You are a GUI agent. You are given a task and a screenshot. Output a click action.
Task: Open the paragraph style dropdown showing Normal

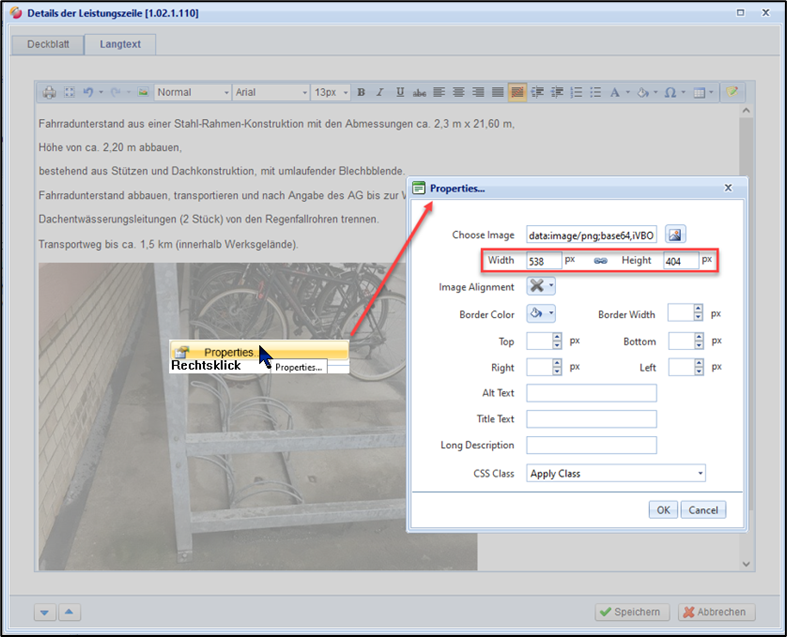pos(192,92)
